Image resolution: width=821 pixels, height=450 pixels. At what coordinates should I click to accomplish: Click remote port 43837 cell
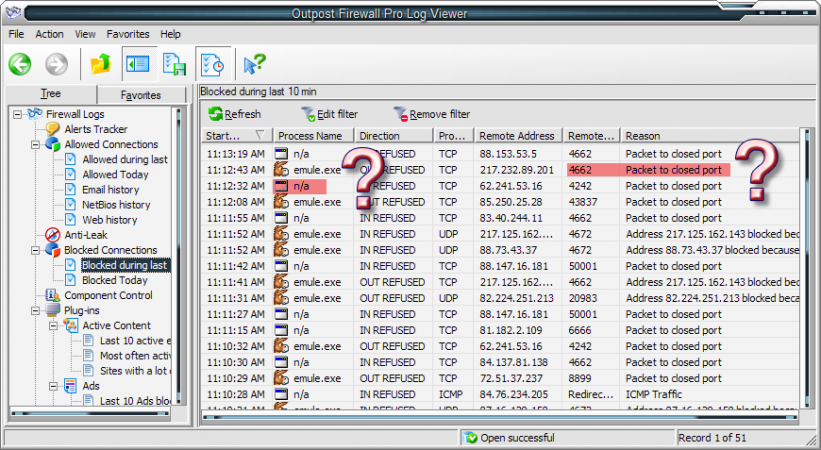583,202
